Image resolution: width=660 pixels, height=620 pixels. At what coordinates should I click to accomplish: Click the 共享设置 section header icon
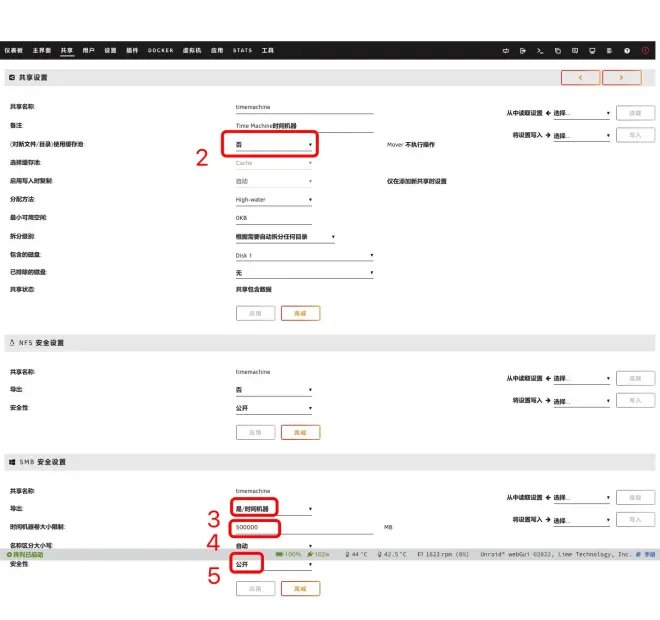click(12, 77)
